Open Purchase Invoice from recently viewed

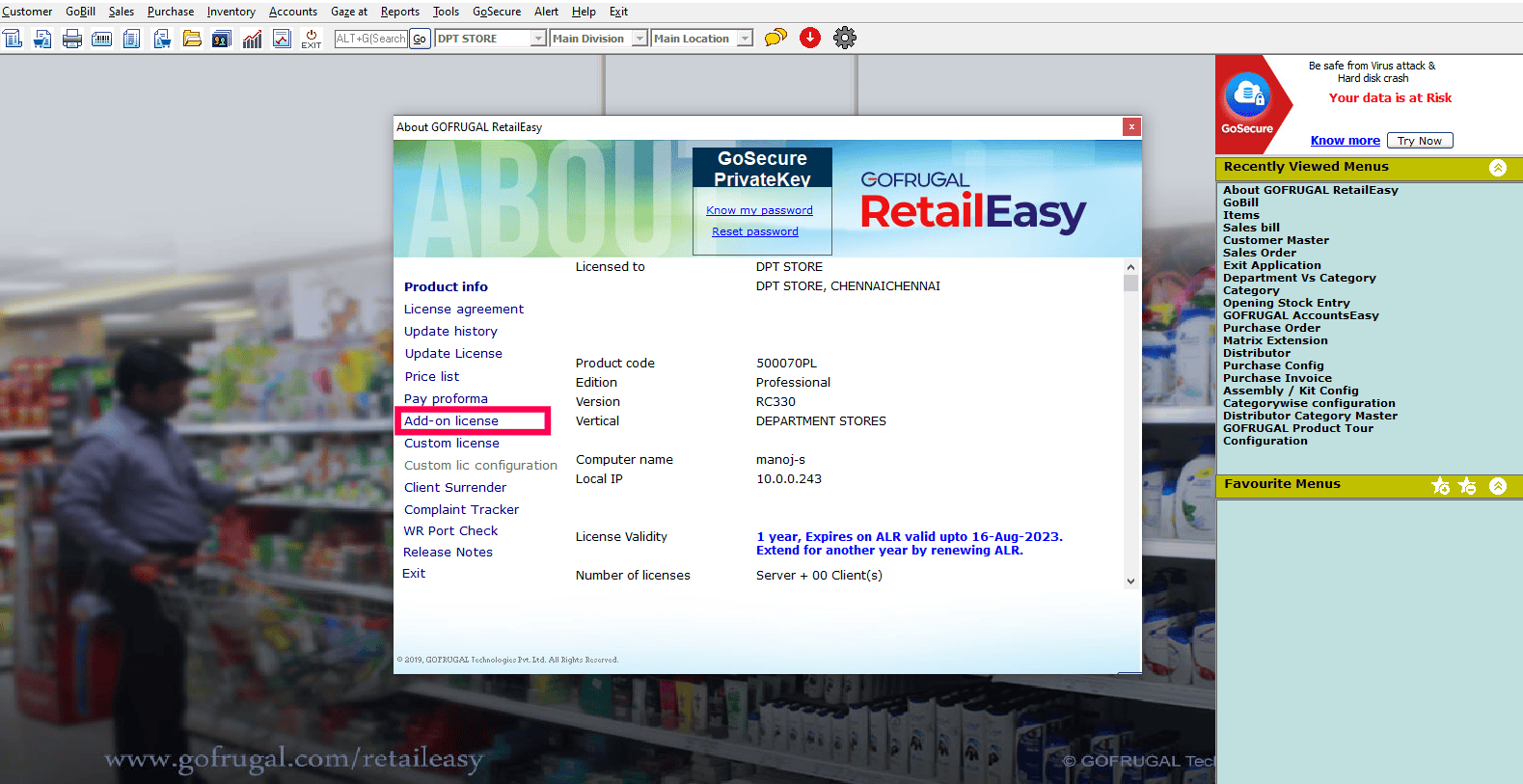pos(1277,378)
